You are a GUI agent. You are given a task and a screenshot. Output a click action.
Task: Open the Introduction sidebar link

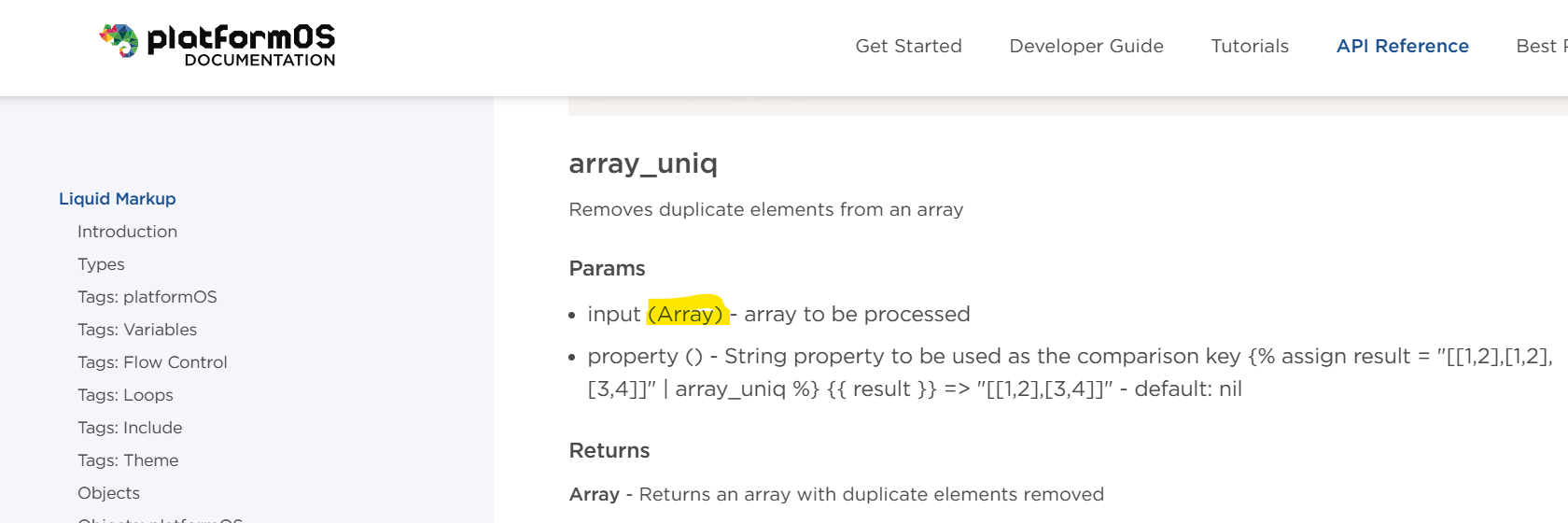coord(127,232)
